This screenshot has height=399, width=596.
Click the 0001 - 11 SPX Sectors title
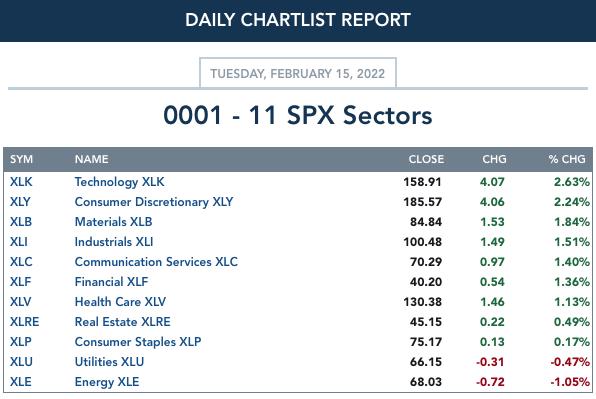point(298,115)
